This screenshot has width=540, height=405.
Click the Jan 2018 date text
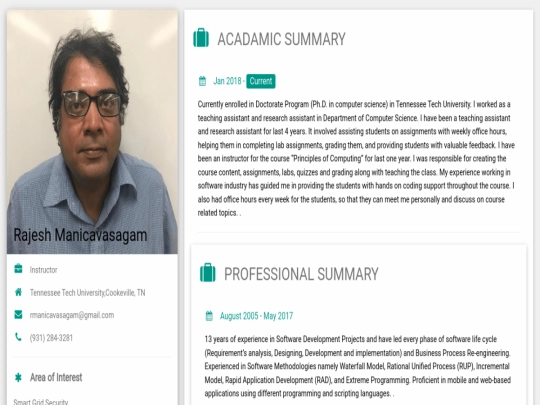(227, 81)
